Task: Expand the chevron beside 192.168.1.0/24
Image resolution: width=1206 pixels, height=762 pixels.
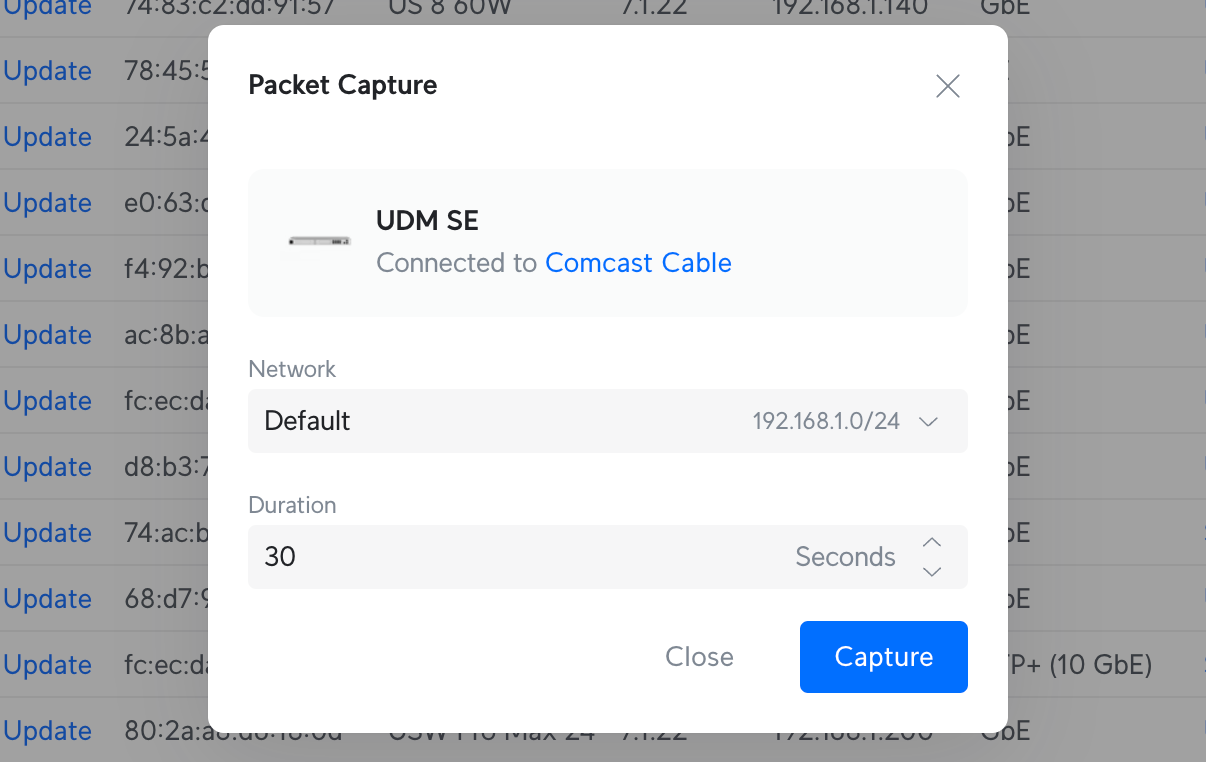Action: (x=928, y=422)
